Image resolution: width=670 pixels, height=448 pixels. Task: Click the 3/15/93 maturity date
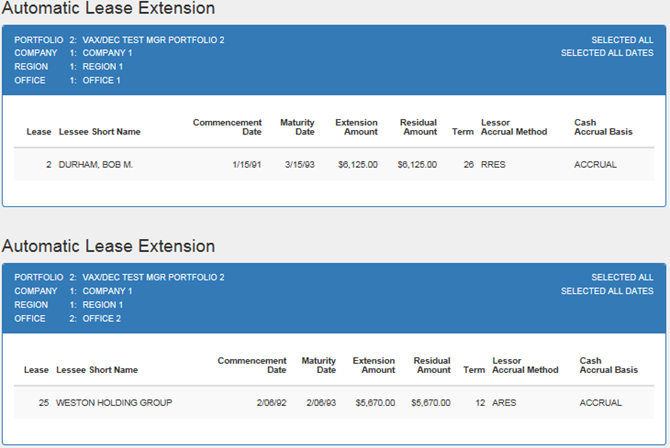pos(300,165)
